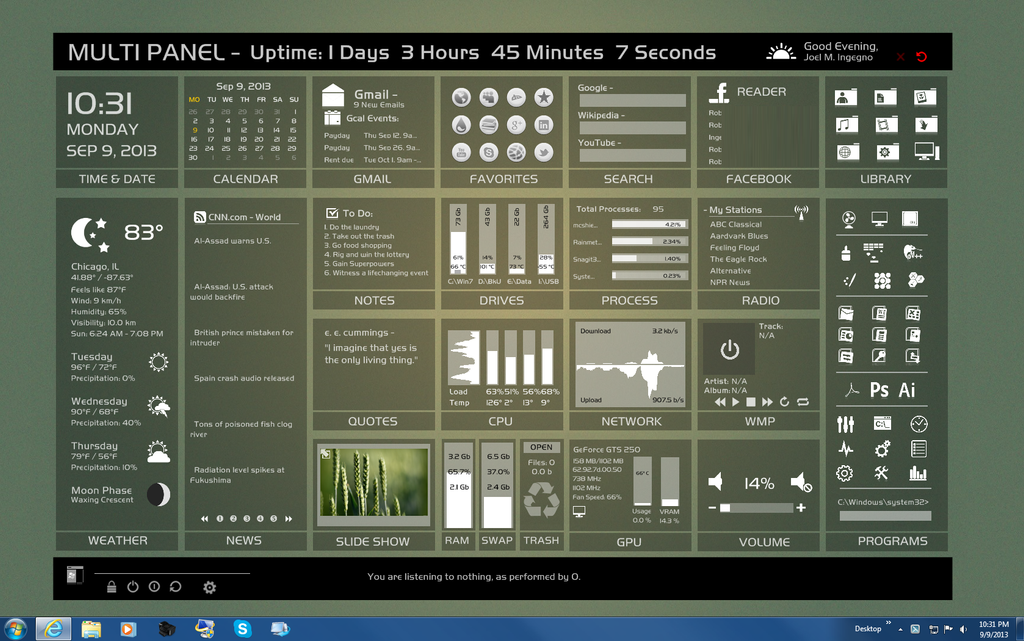Image resolution: width=1024 pixels, height=641 pixels.
Task: Open the Twitter favorite icon
Action: click(x=543, y=152)
